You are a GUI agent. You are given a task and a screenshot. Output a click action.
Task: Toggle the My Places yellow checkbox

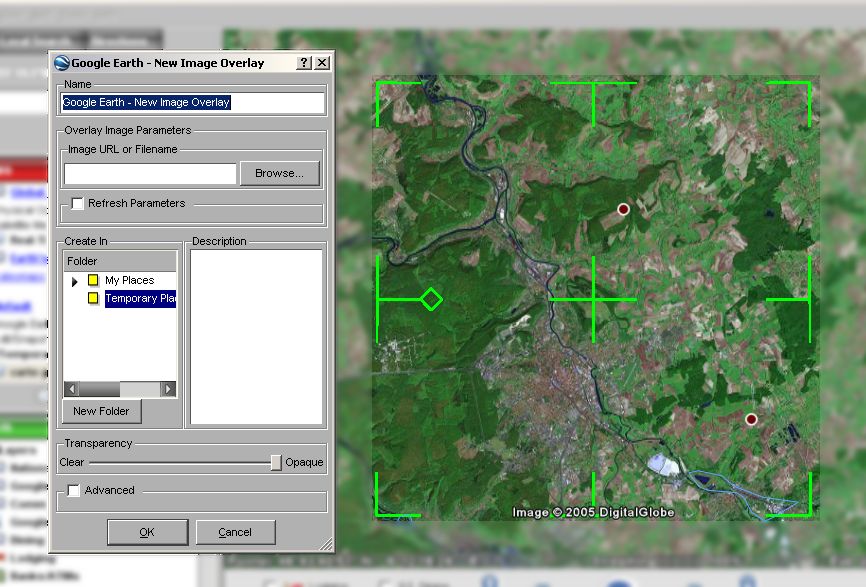(93, 280)
